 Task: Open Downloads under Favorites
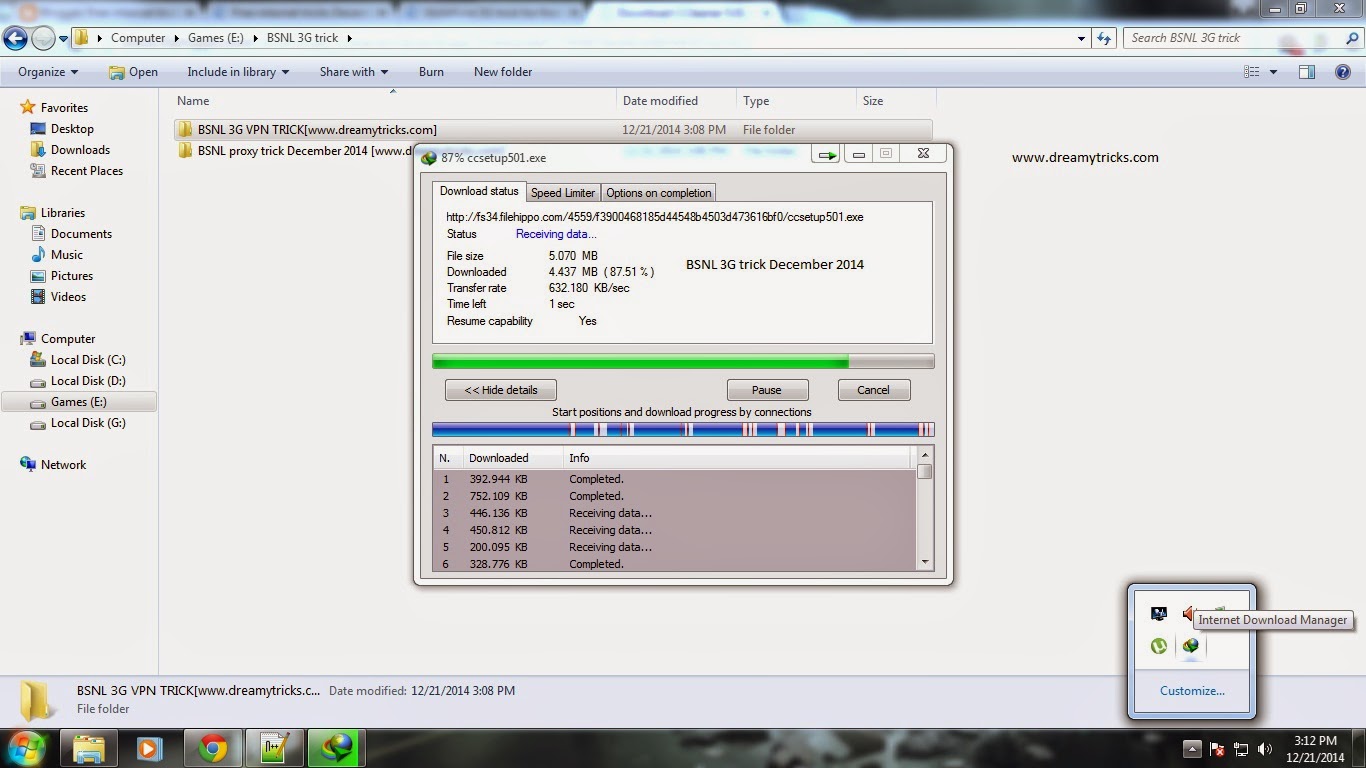[x=80, y=150]
